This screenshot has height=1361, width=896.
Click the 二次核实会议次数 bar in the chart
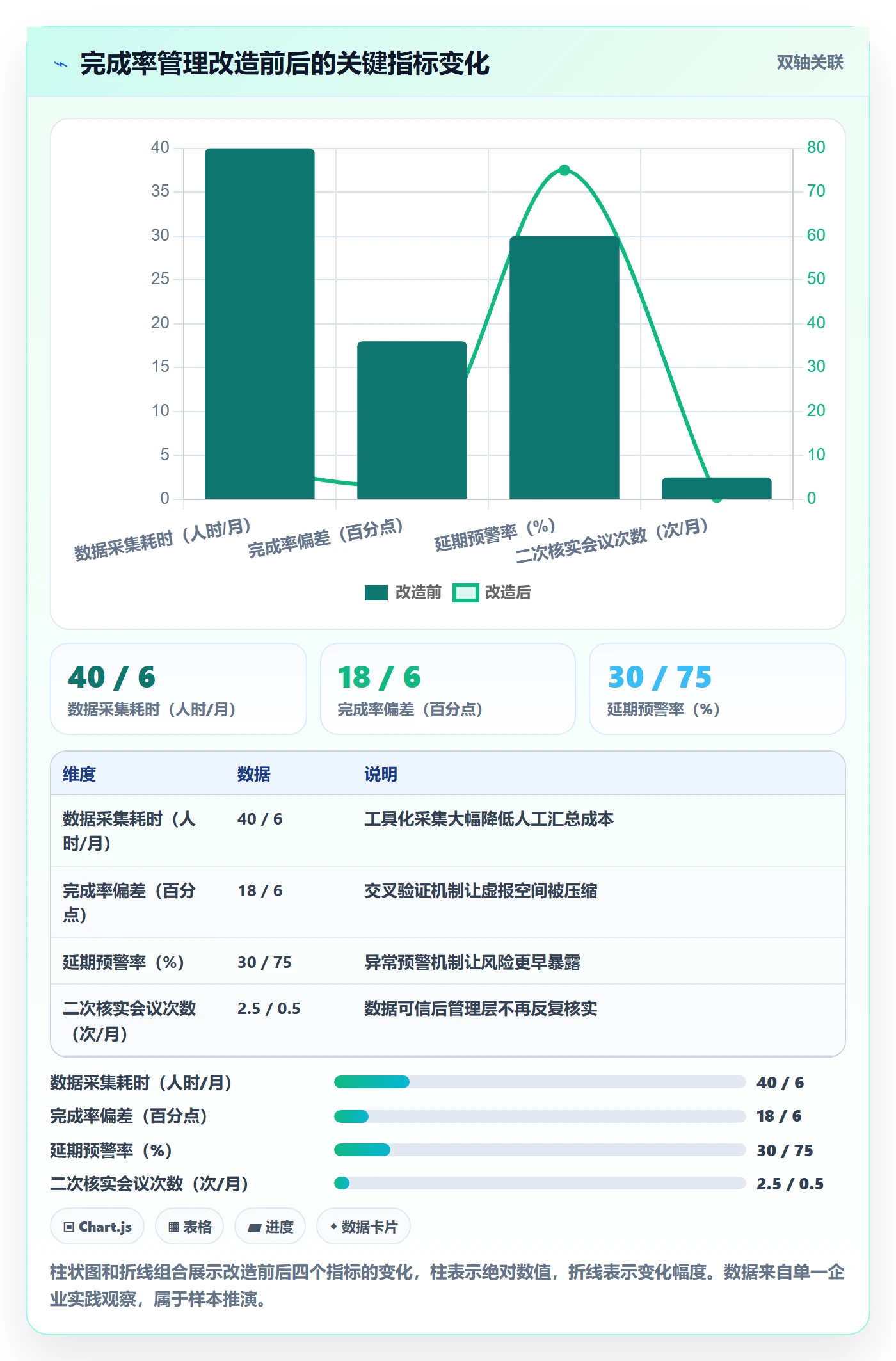(716, 488)
